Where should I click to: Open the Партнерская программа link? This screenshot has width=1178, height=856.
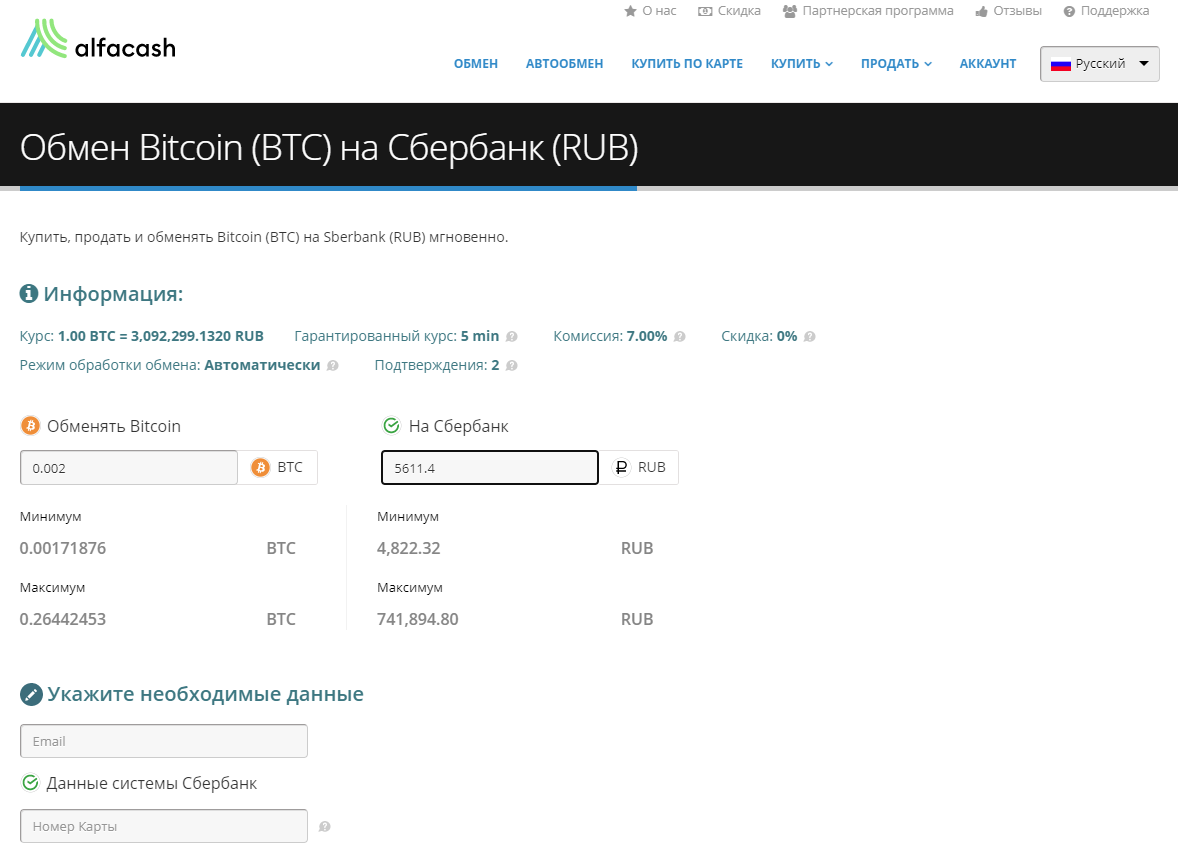(867, 11)
